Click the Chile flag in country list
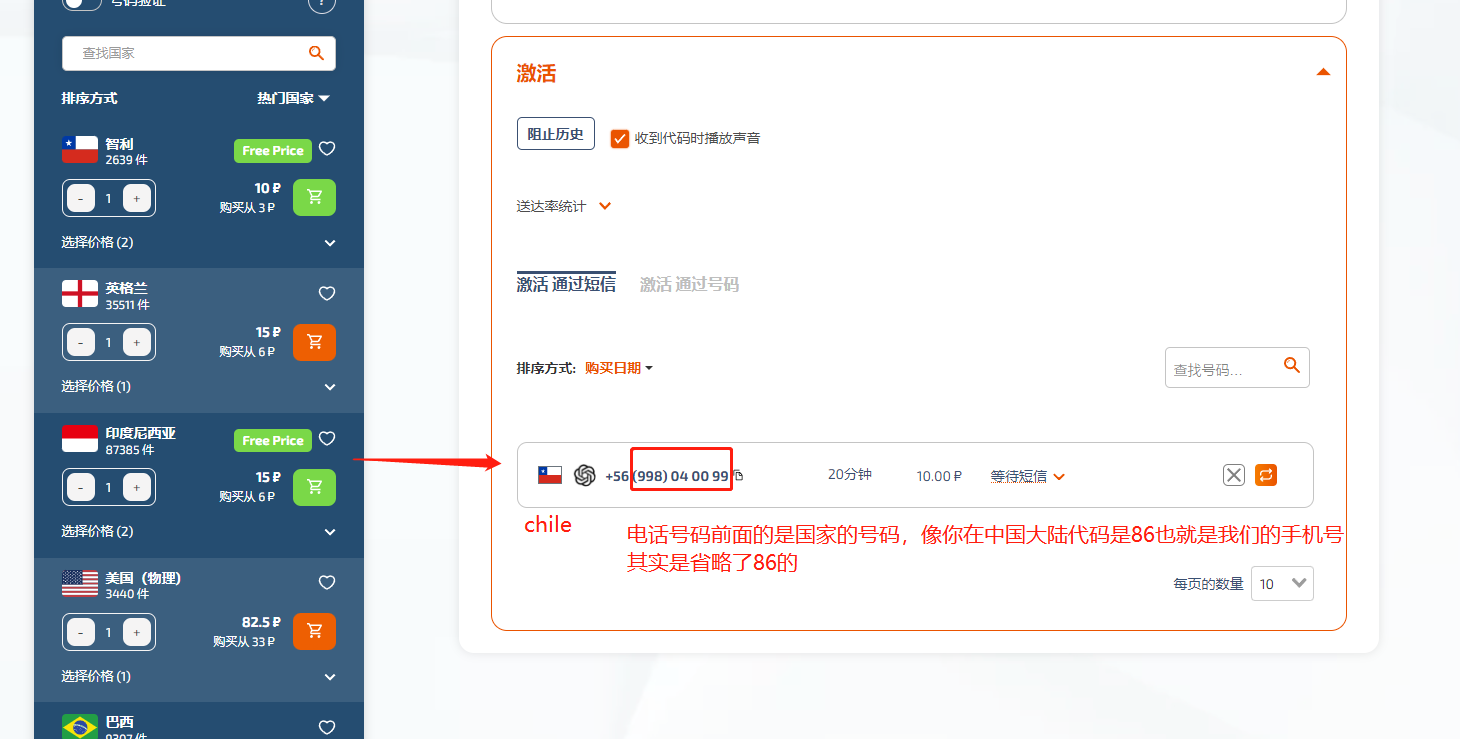 pyautogui.click(x=80, y=150)
